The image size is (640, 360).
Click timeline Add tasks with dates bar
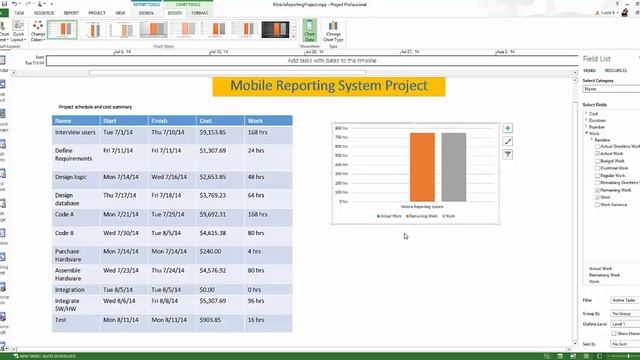(x=312, y=60)
